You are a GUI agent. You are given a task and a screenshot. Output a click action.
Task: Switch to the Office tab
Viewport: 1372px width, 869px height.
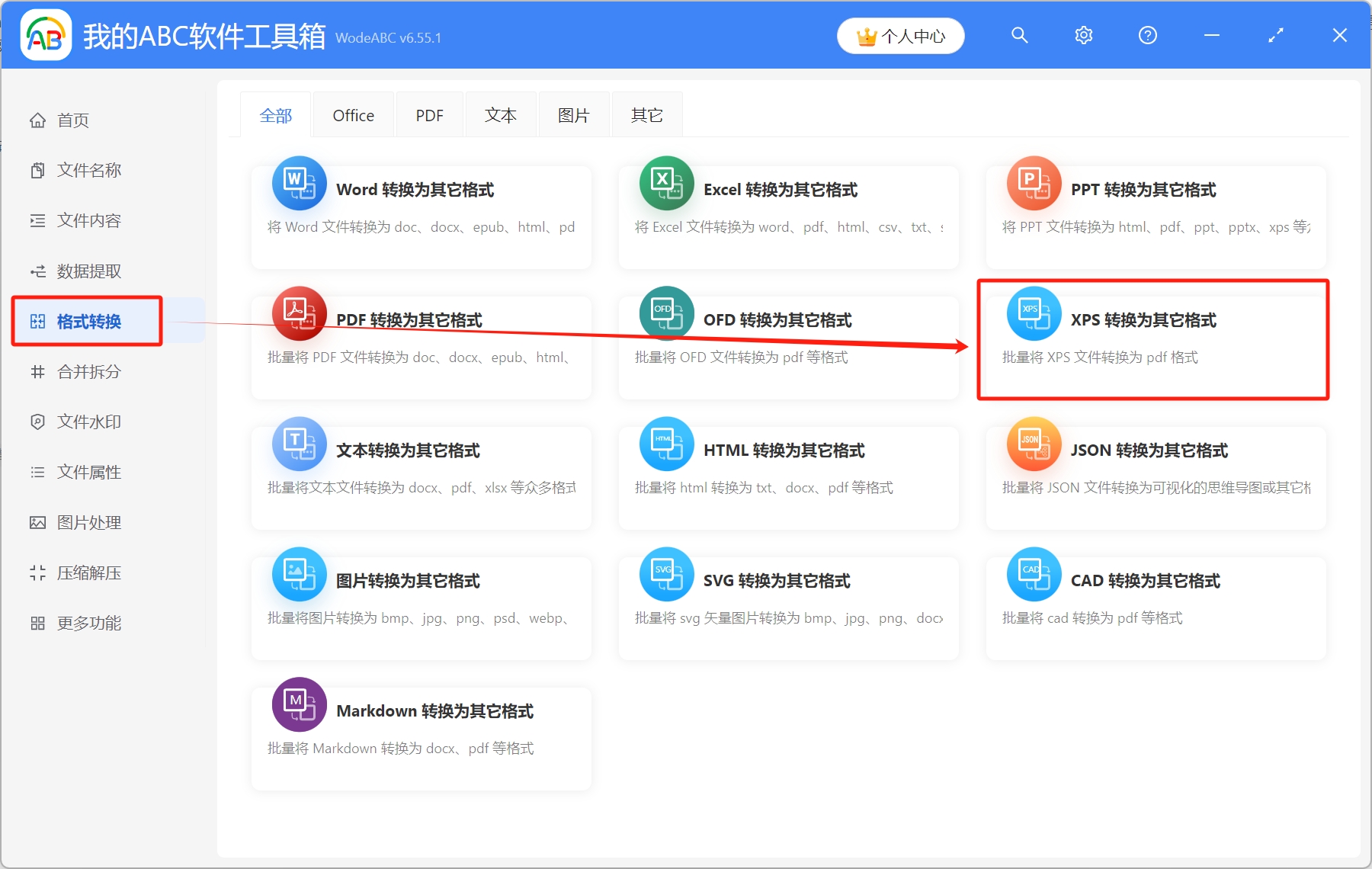coord(353,114)
